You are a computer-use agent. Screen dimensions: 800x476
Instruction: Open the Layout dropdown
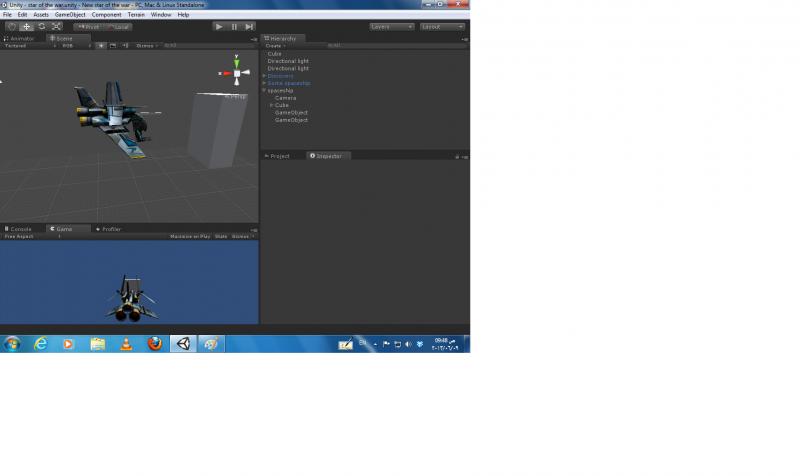(442, 27)
